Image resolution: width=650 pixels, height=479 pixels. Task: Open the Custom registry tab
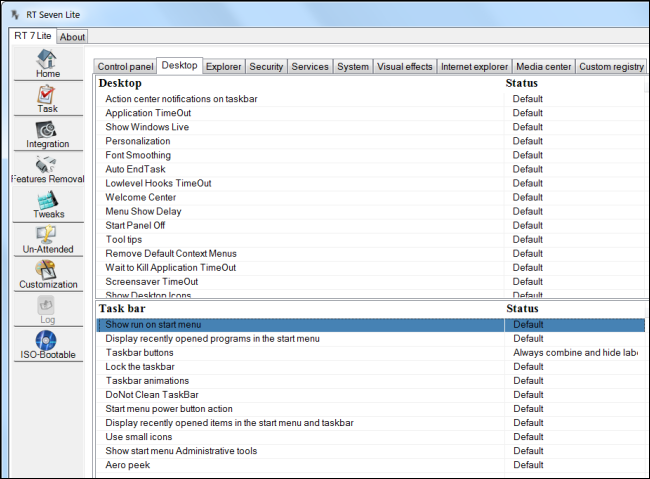(611, 66)
